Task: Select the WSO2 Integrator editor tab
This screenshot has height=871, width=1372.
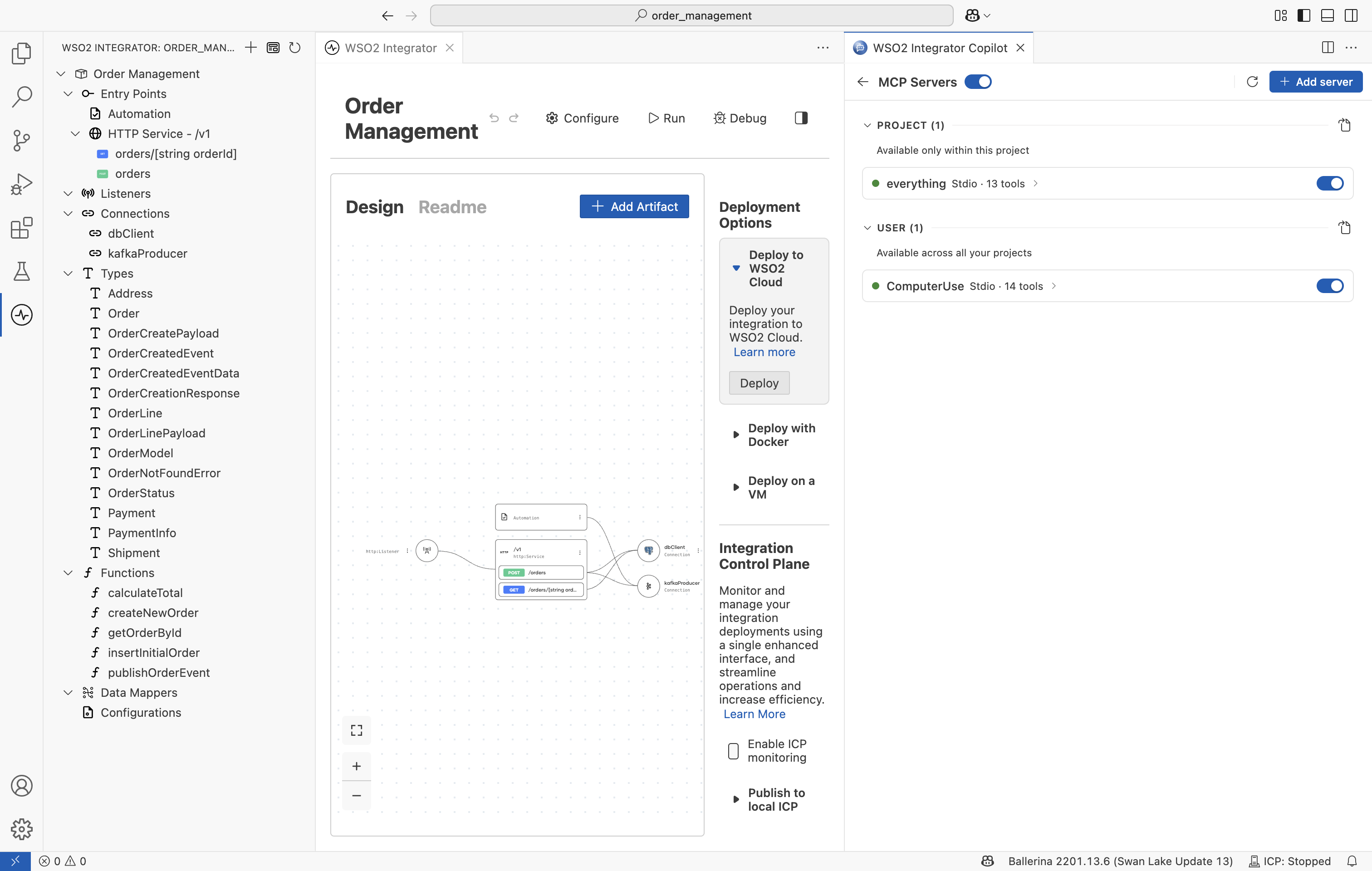Action: click(390, 48)
